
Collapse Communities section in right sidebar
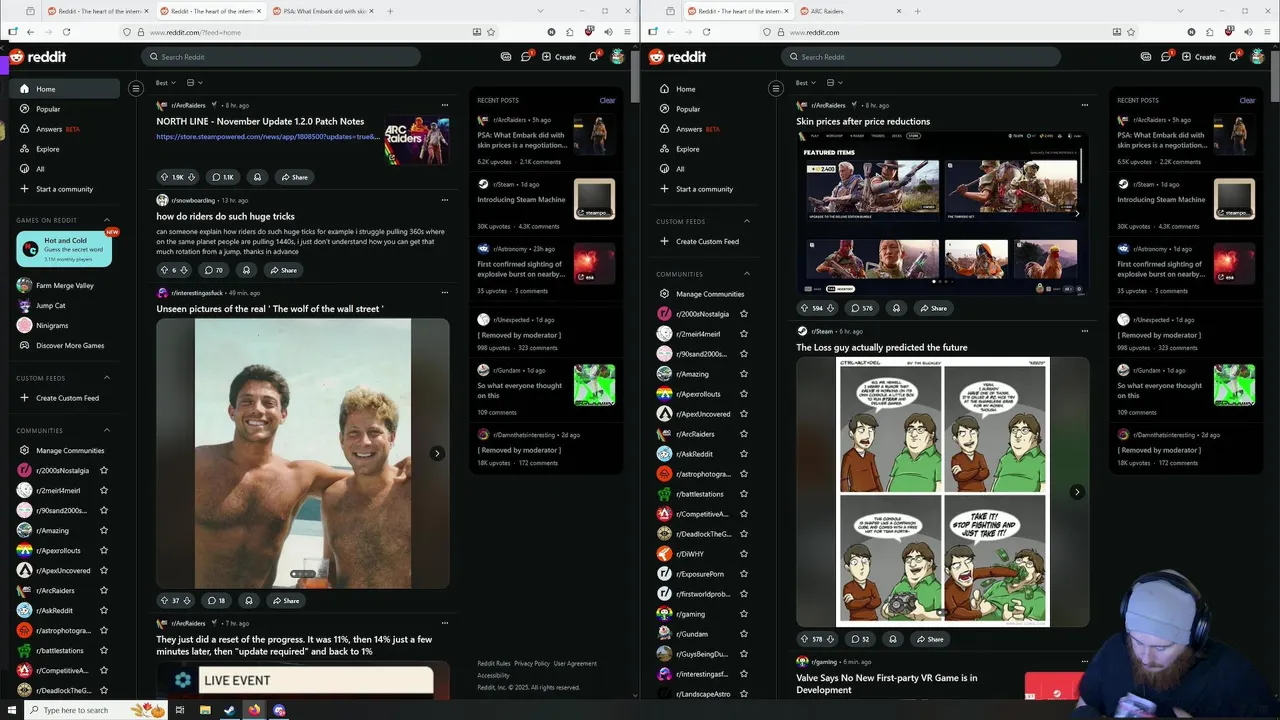click(x=746, y=274)
